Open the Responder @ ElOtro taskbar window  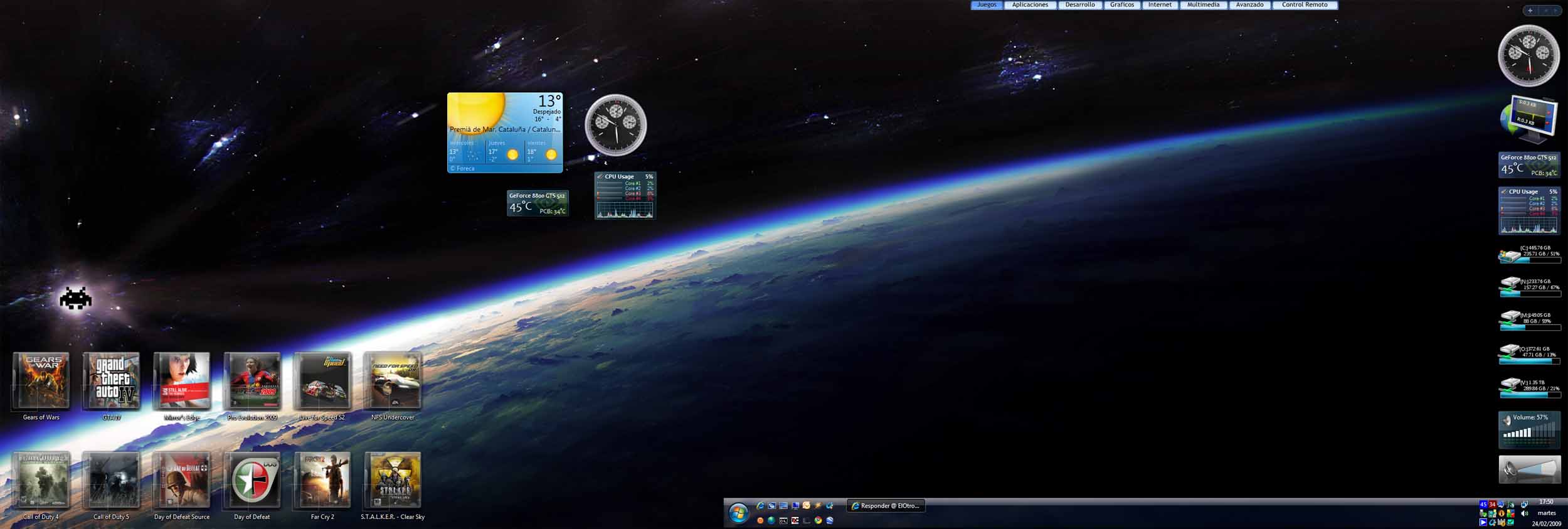(886, 506)
